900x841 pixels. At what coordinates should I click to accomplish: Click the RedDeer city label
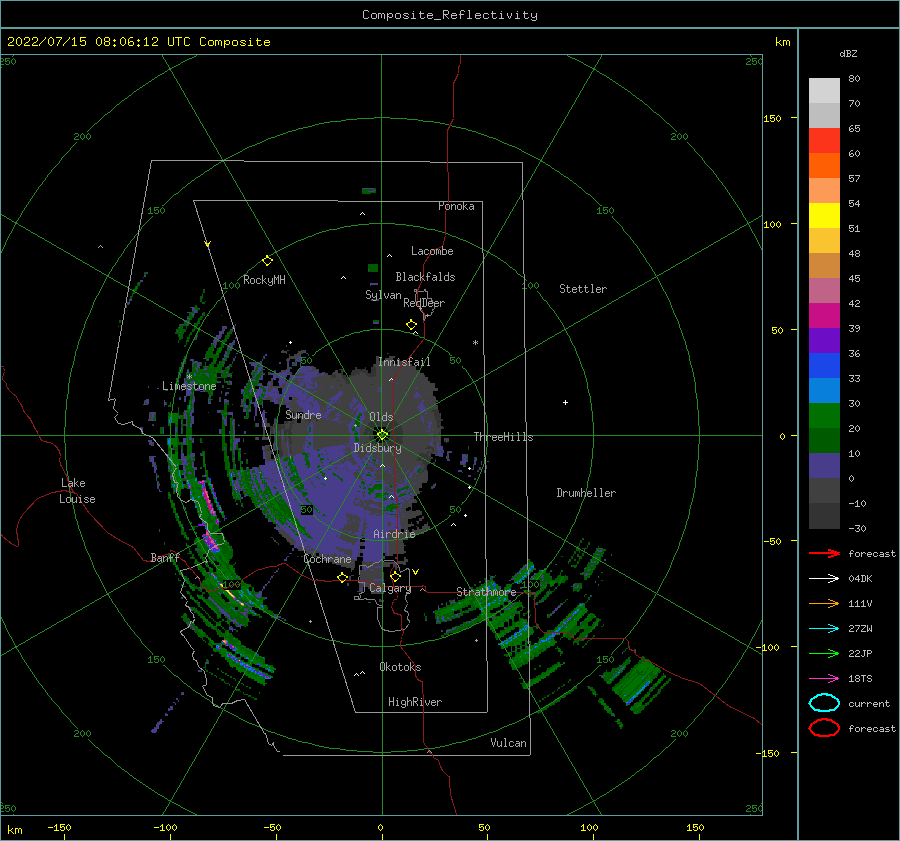pyautogui.click(x=424, y=303)
